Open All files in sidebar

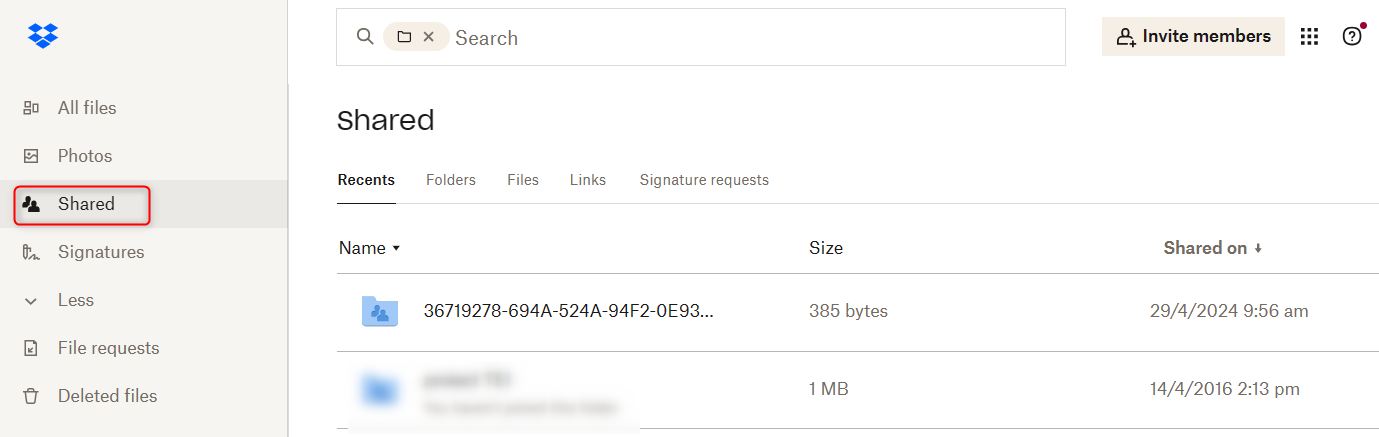point(86,108)
